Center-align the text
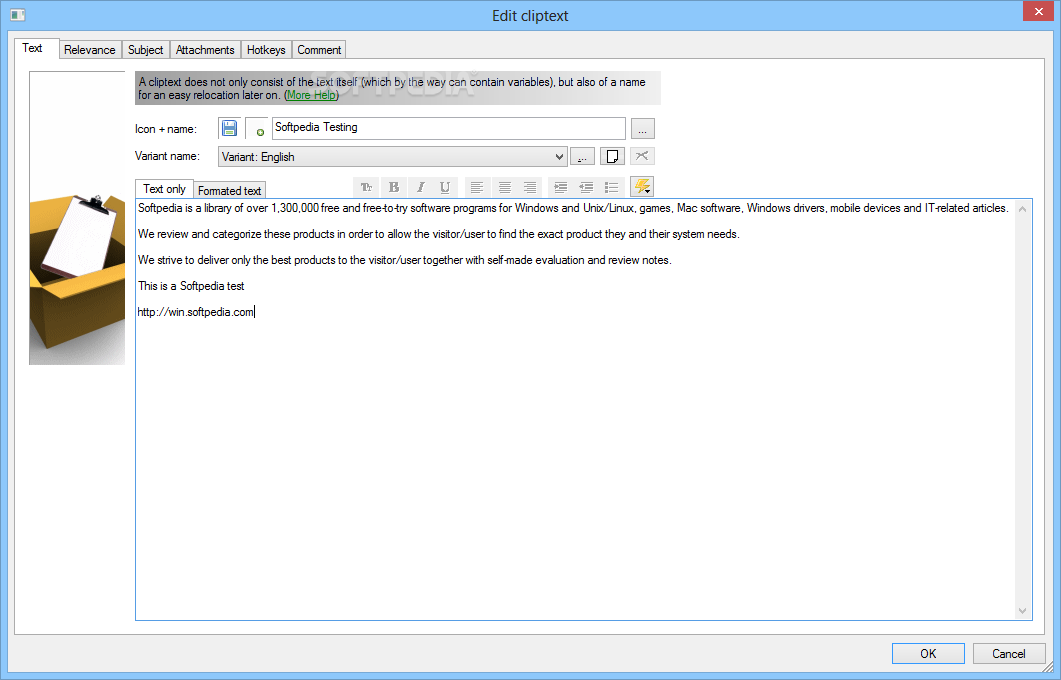 504,187
